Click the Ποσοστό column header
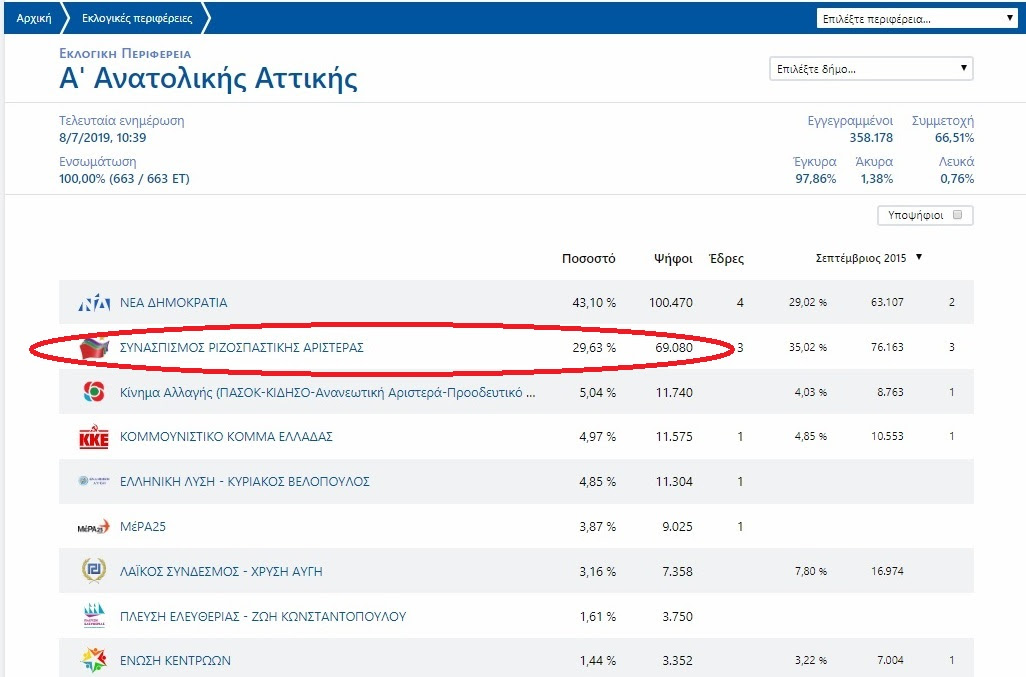 pos(588,258)
